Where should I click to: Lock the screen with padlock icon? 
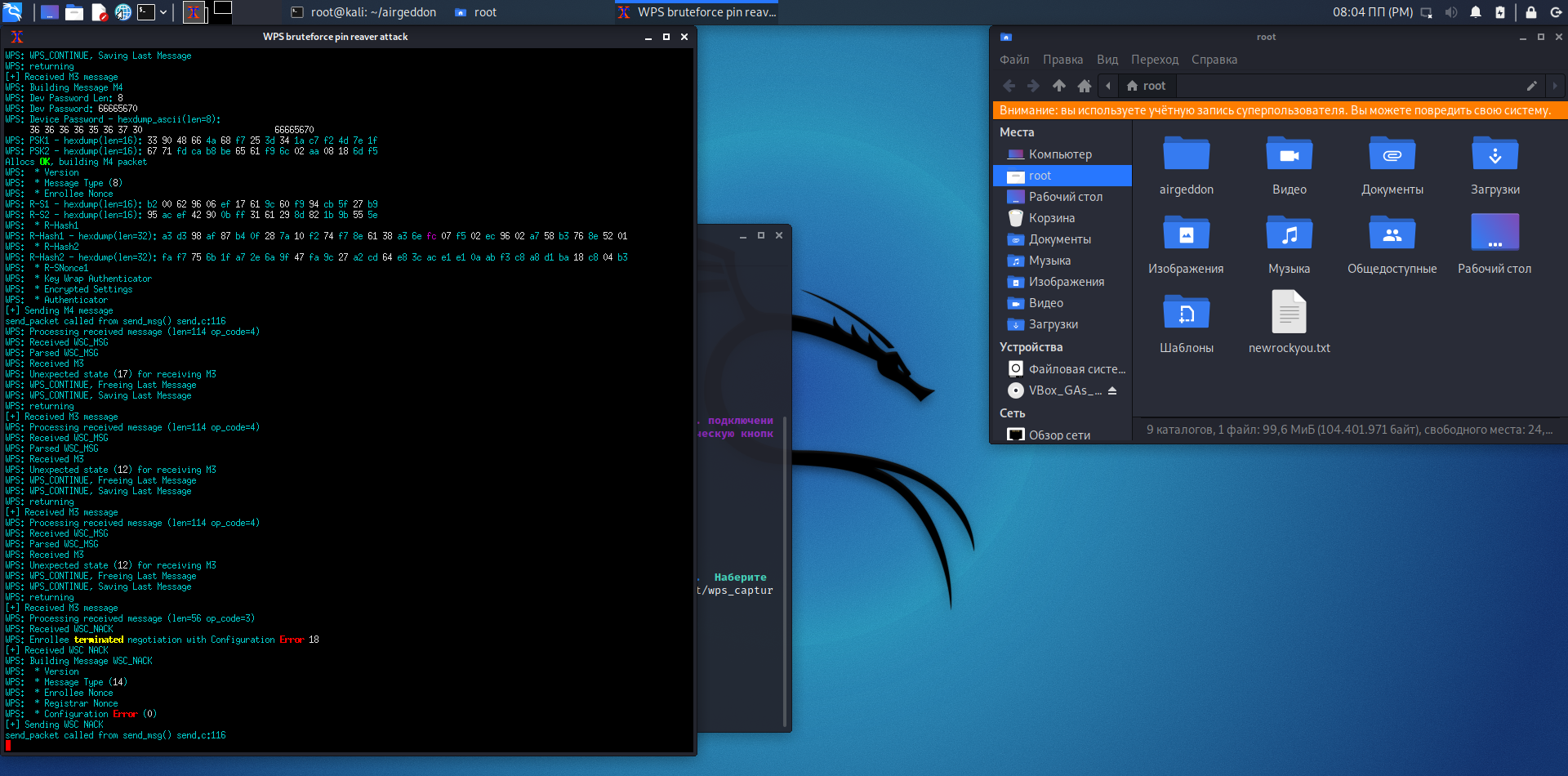[1531, 12]
